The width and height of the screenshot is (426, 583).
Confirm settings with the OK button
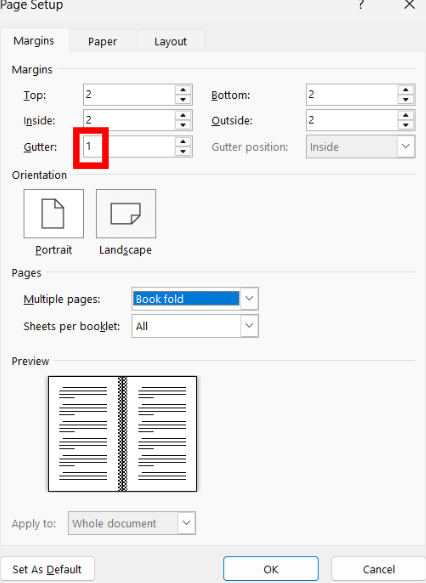(x=271, y=569)
